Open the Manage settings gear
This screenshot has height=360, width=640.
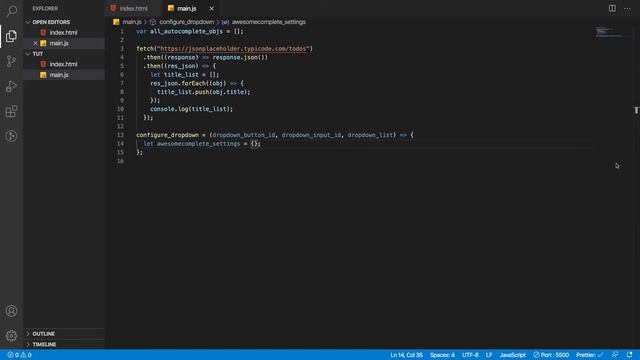[11, 336]
